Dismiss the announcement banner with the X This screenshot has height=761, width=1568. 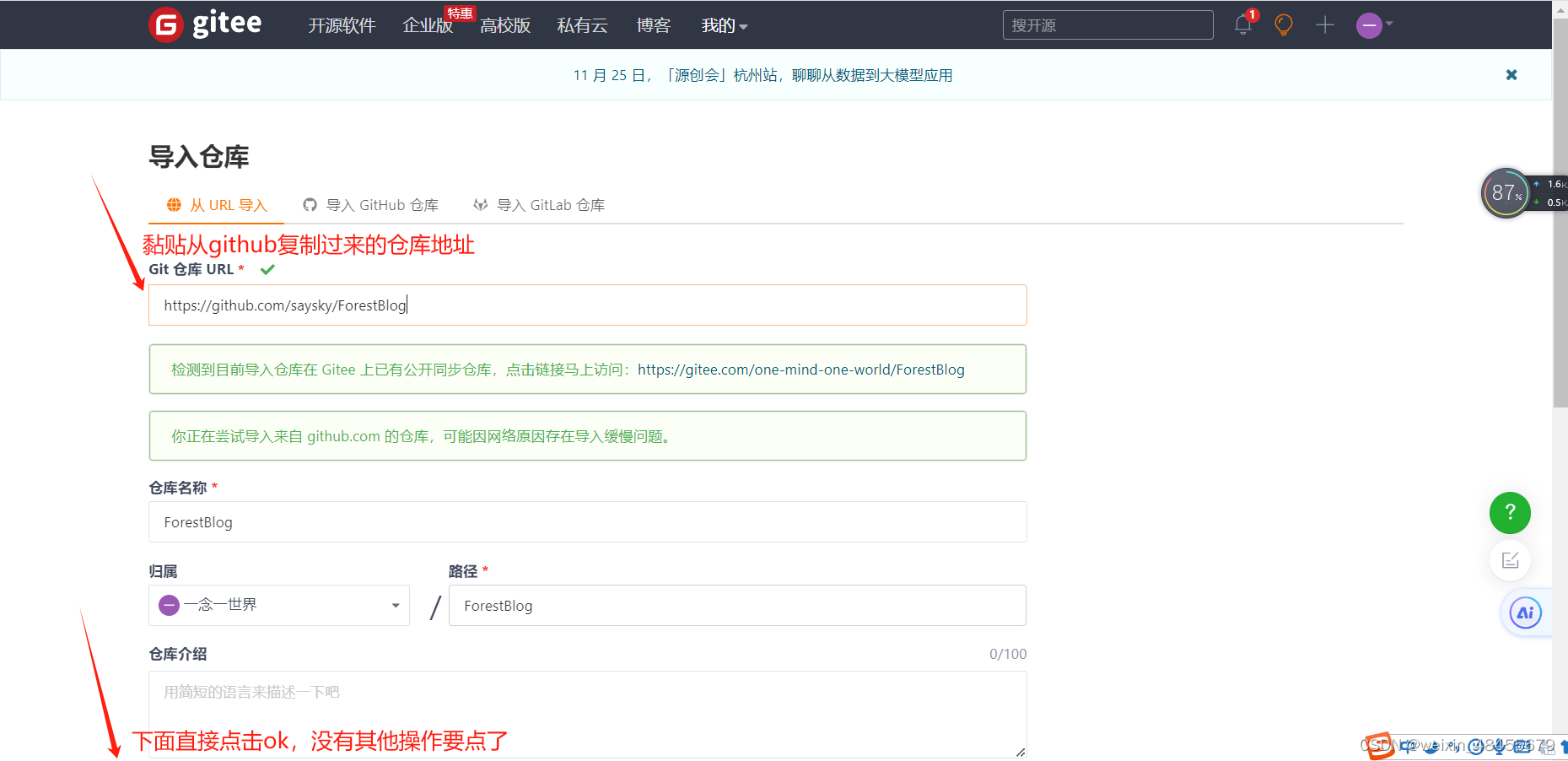click(1511, 74)
